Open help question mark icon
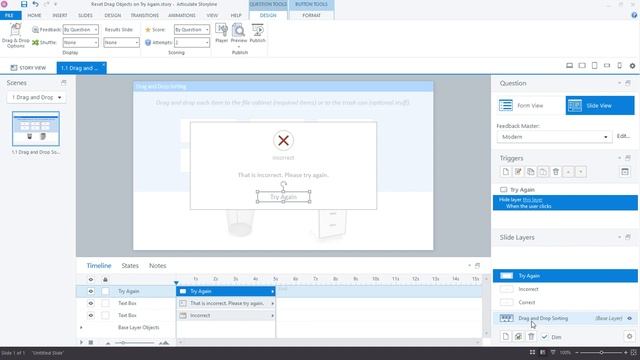 pyautogui.click(x=634, y=15)
